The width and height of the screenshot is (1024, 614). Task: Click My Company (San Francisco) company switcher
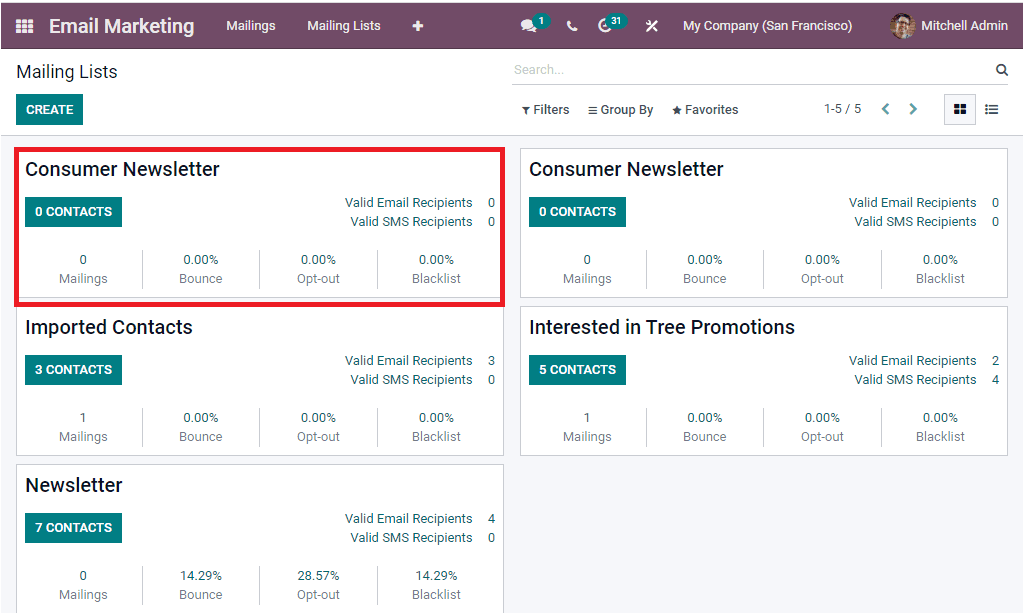pyautogui.click(x=767, y=25)
